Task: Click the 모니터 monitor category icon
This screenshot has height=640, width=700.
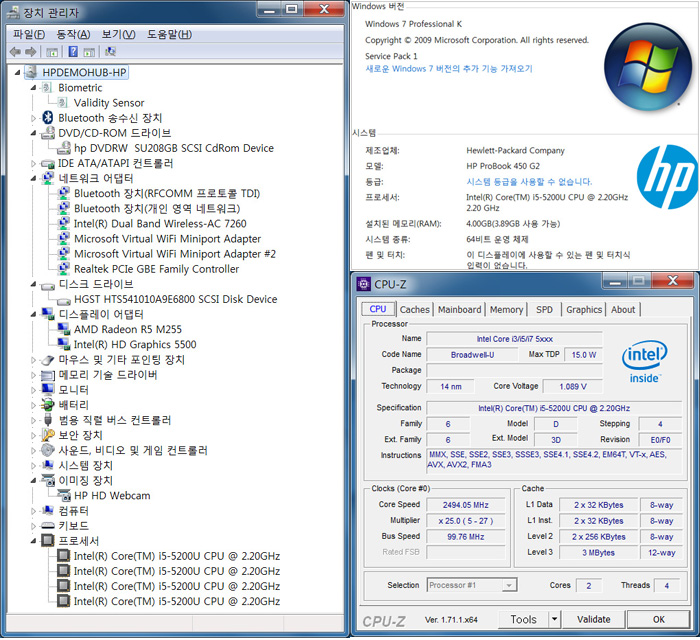Action: (48, 389)
